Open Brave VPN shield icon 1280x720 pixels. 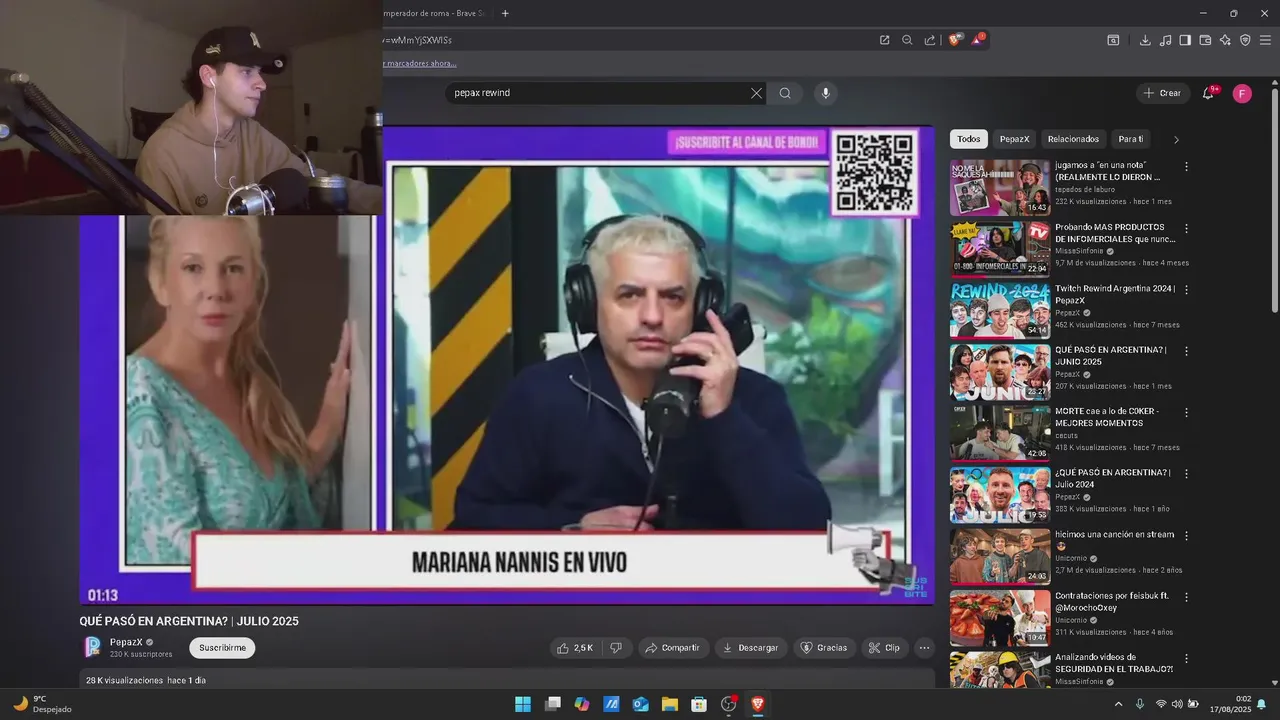[1245, 40]
